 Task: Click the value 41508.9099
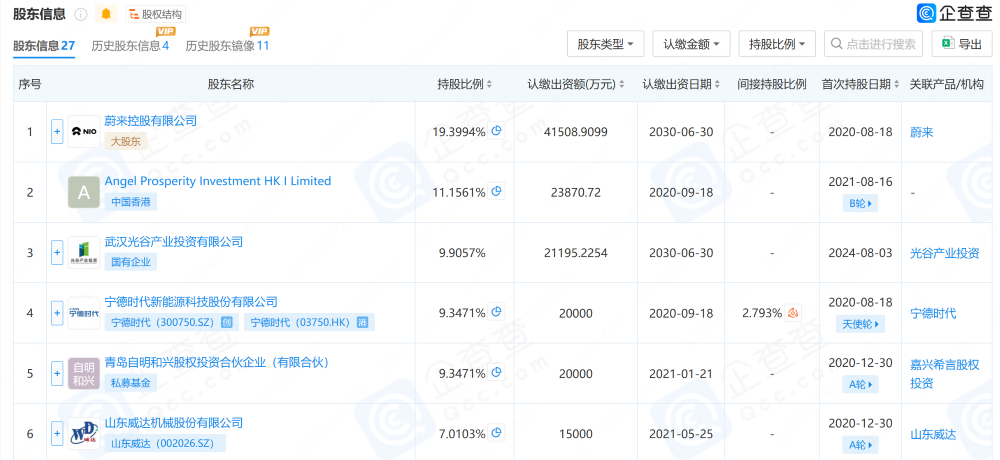576,132
